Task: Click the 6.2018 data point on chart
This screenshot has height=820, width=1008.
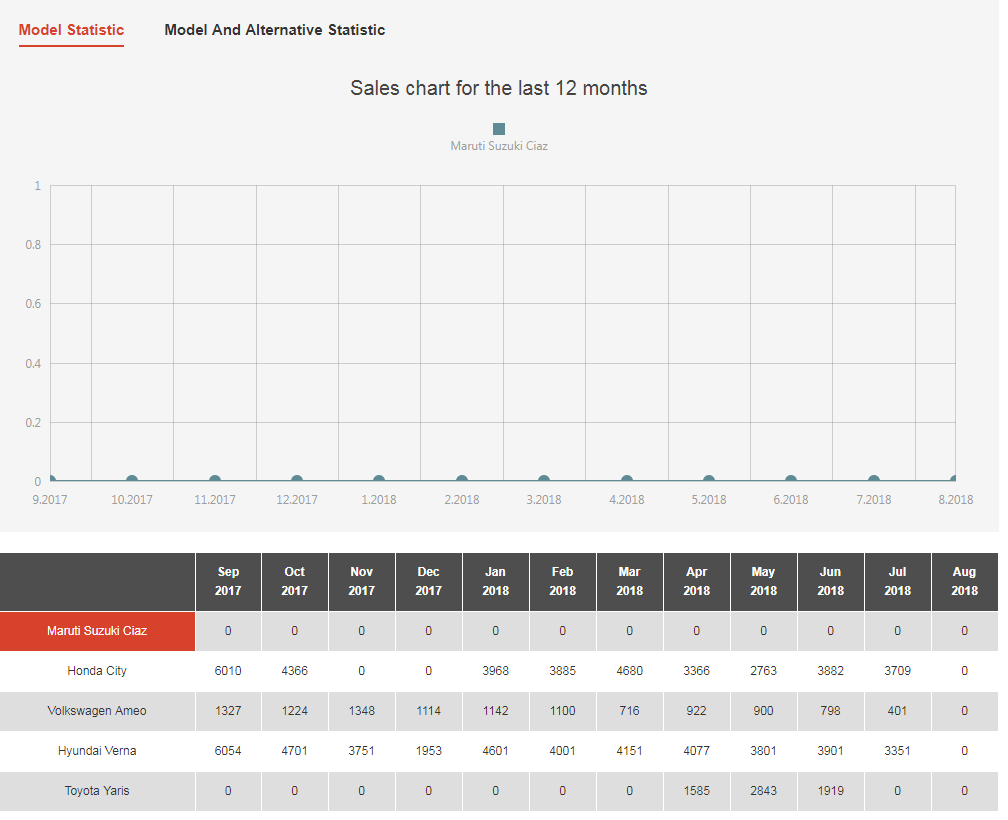Action: tap(791, 480)
